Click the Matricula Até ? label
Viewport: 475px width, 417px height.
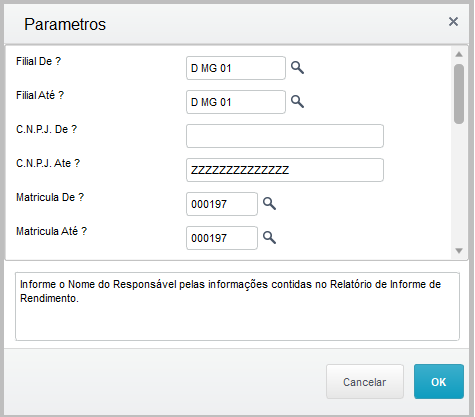(52, 231)
